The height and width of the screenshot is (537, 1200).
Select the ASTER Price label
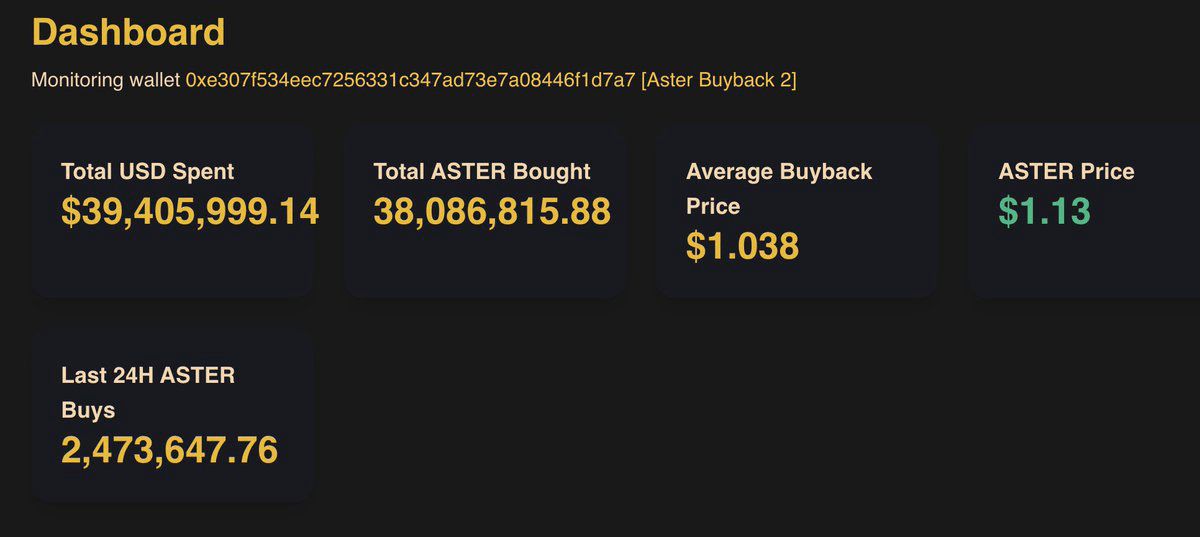coord(1066,171)
